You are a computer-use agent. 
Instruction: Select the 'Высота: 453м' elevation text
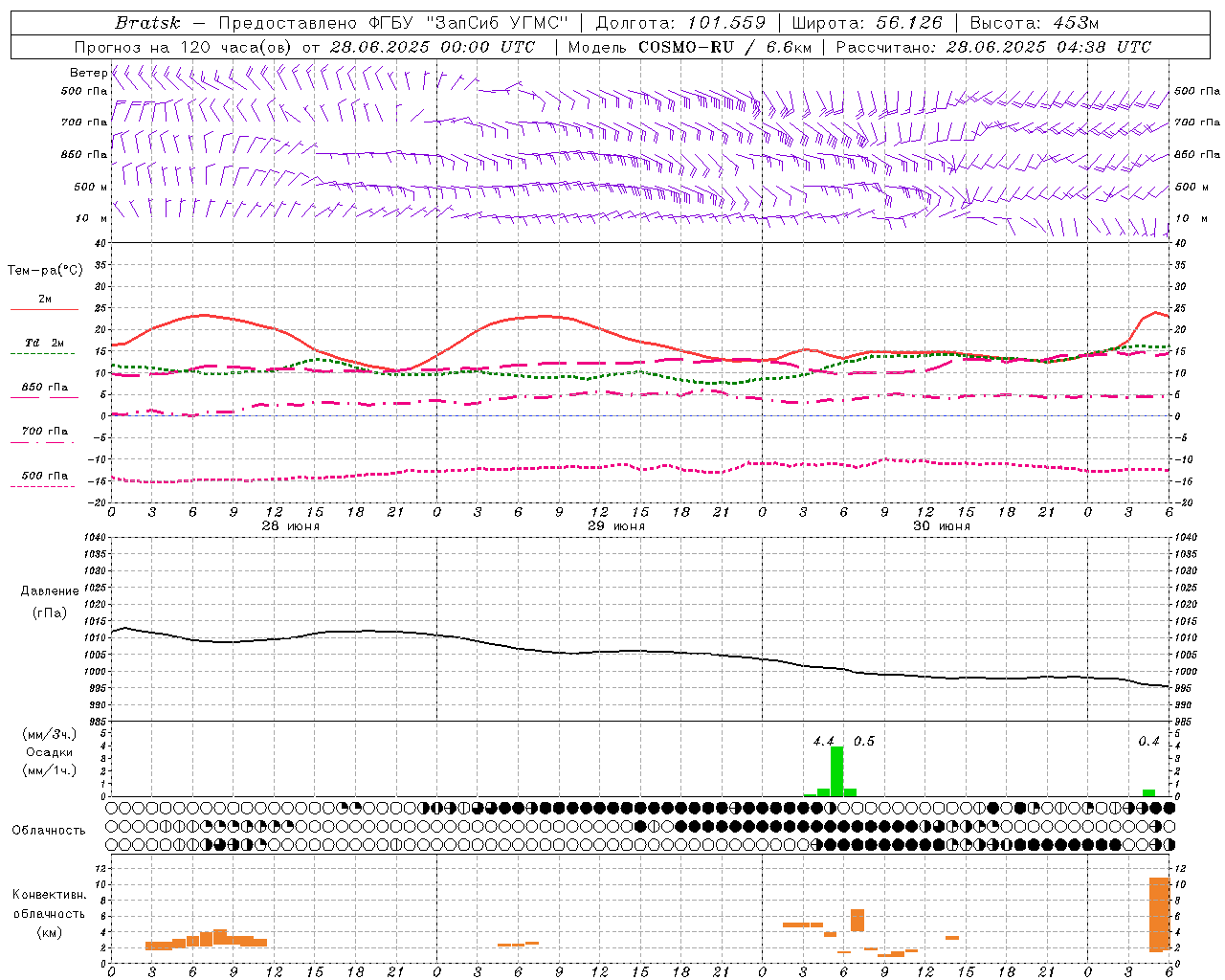(1035, 23)
